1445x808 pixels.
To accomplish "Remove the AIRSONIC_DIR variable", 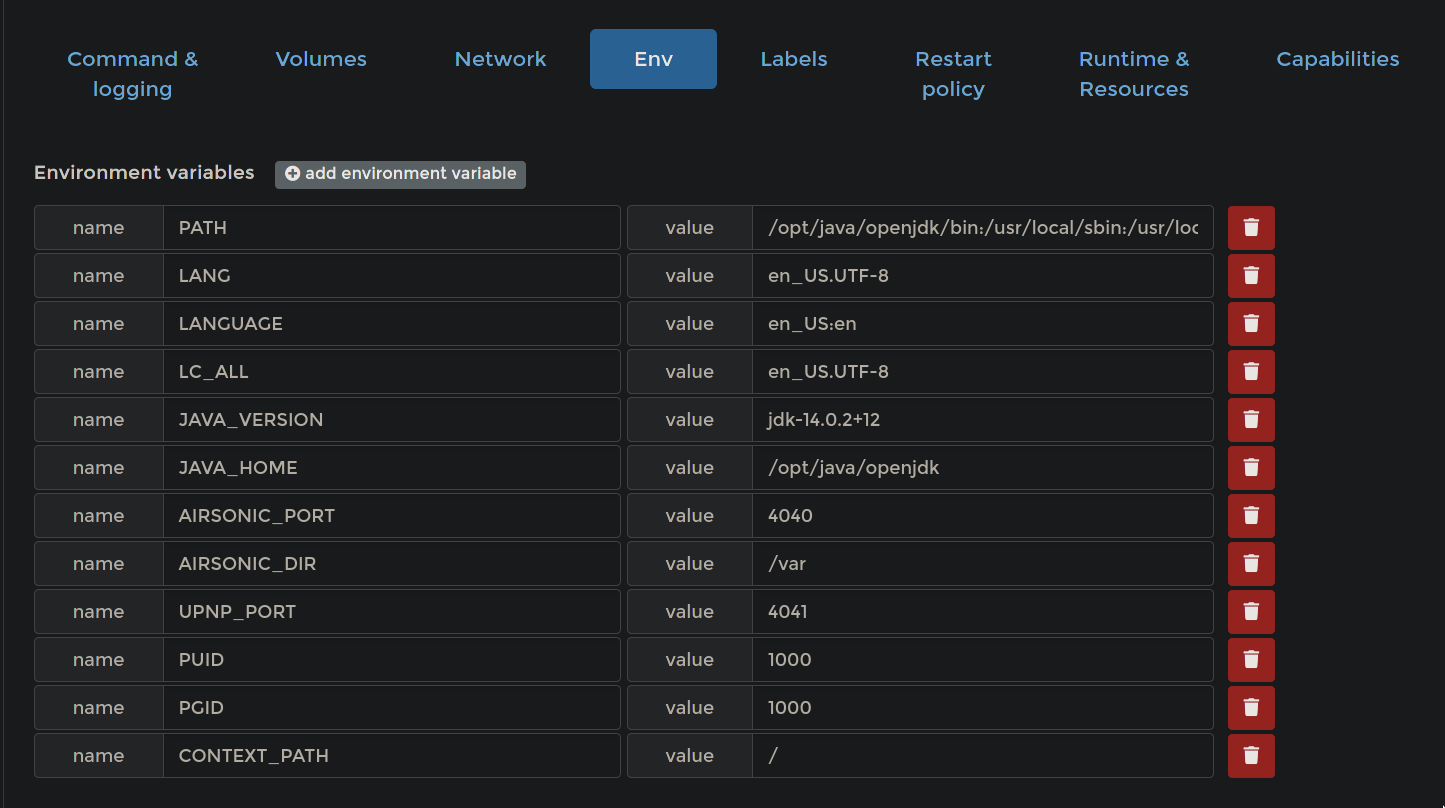I will (1251, 563).
